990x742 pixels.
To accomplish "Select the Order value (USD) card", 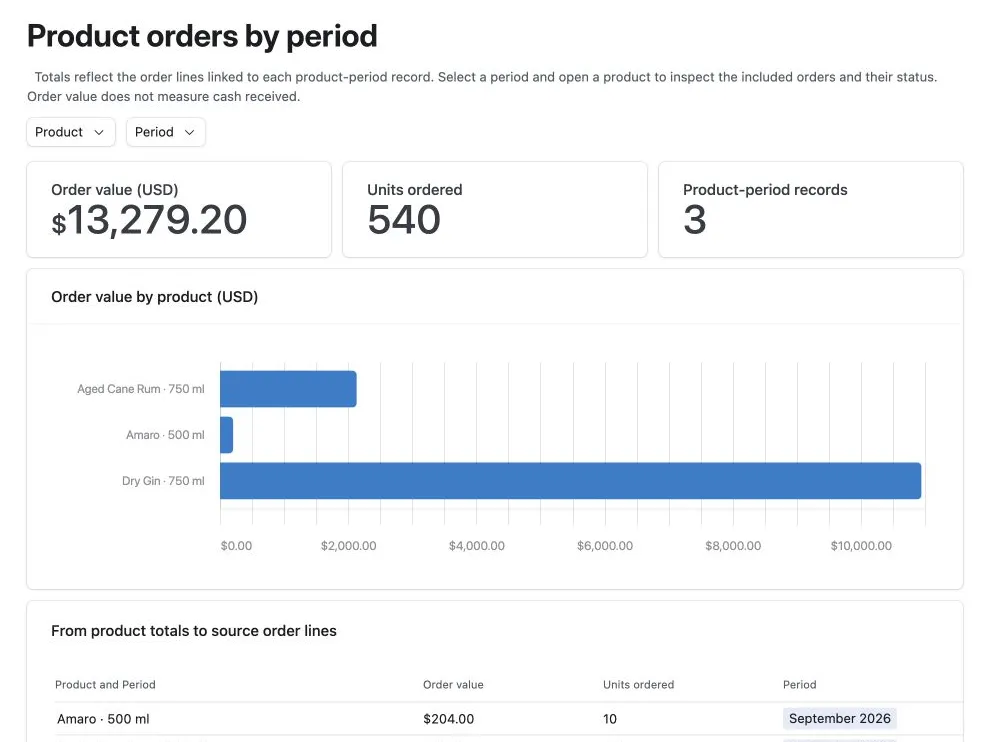I will click(x=179, y=210).
